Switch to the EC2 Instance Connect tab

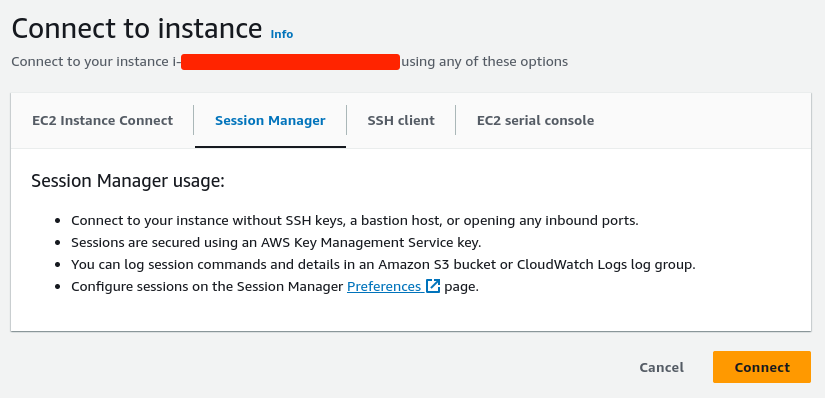tap(103, 121)
